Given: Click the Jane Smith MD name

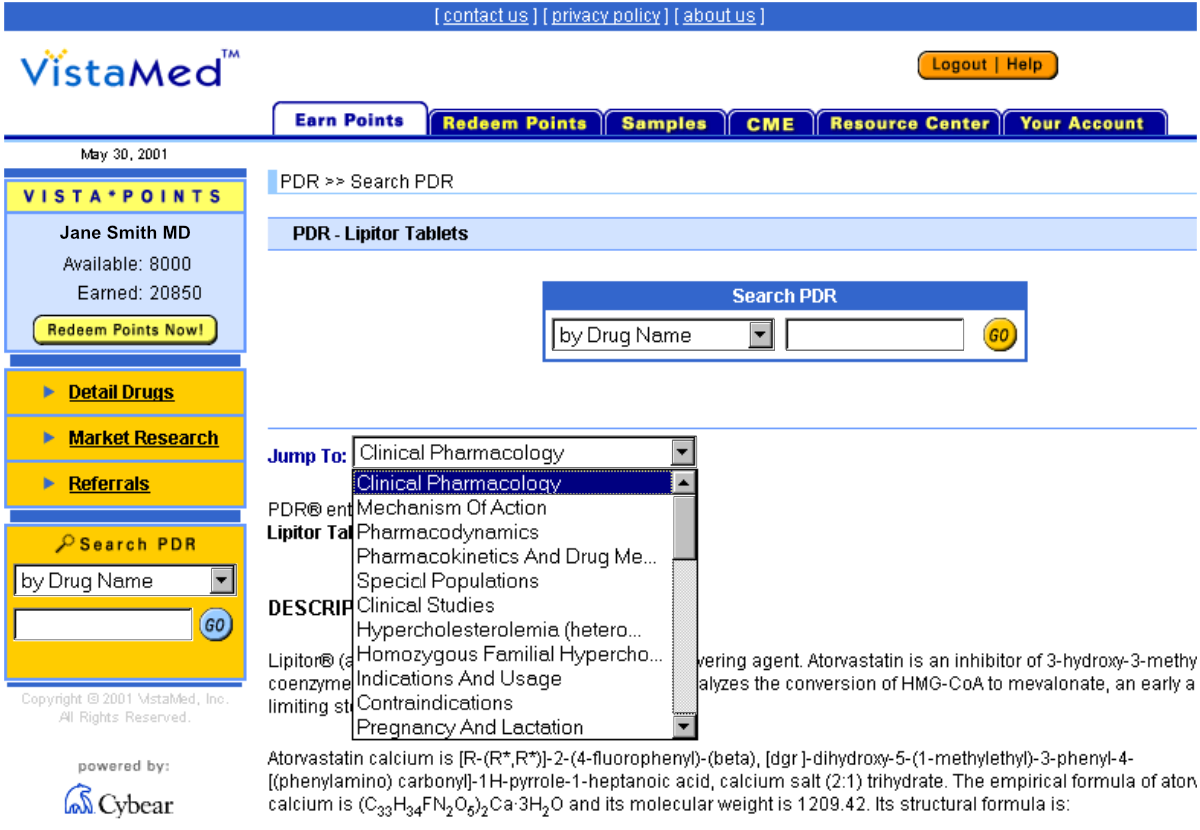Looking at the screenshot, I should [125, 233].
